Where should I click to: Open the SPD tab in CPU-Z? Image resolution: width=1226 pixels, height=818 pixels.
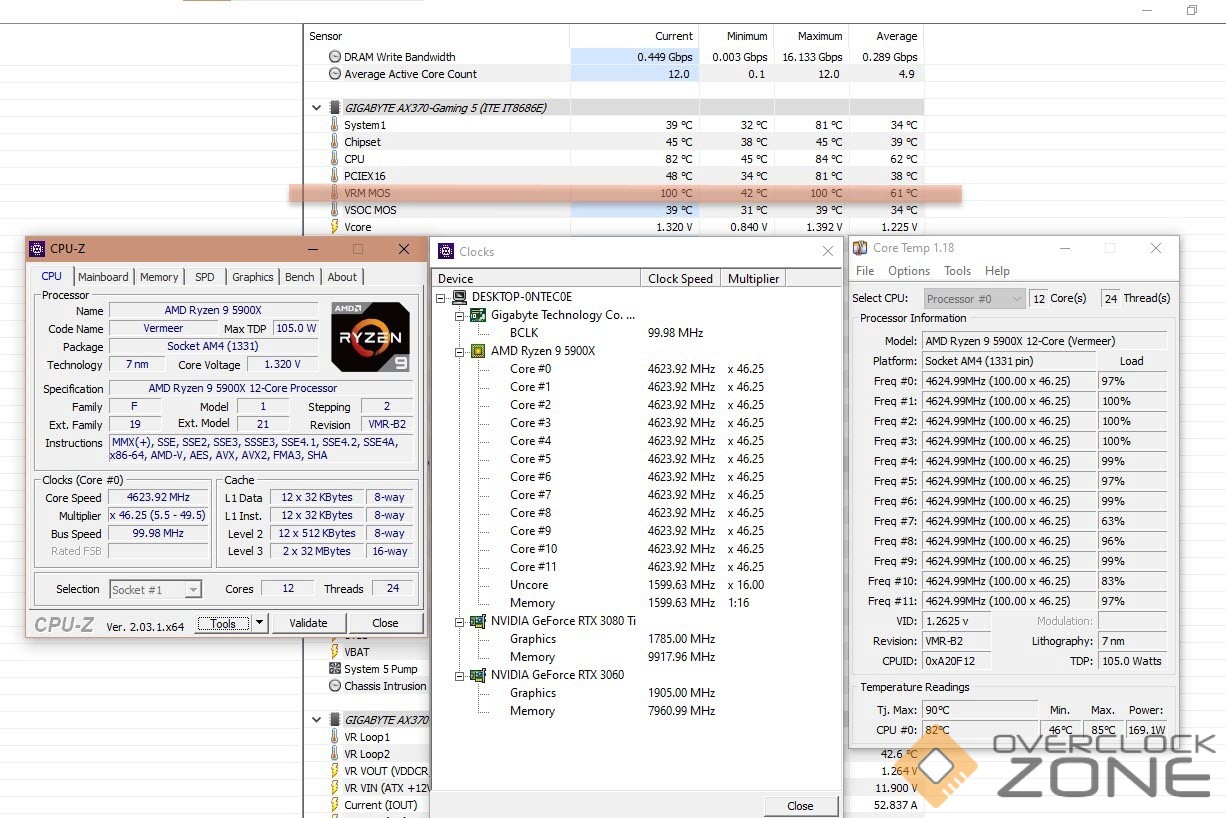205,277
